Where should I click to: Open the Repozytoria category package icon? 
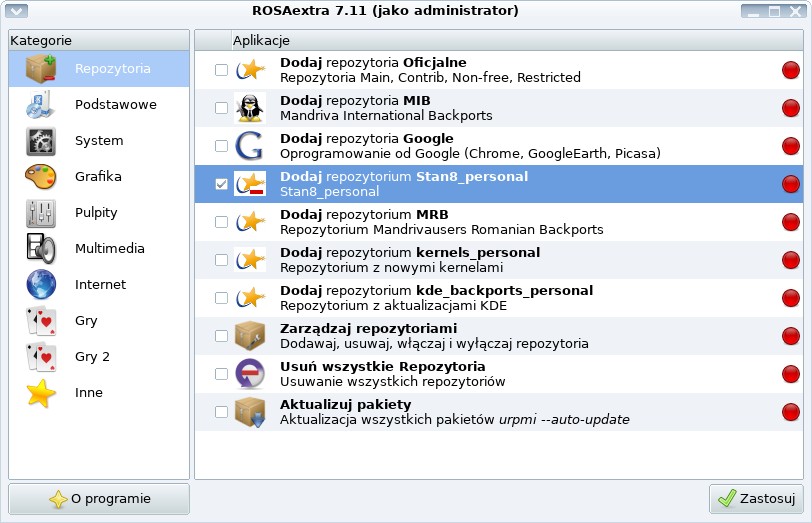point(41,68)
